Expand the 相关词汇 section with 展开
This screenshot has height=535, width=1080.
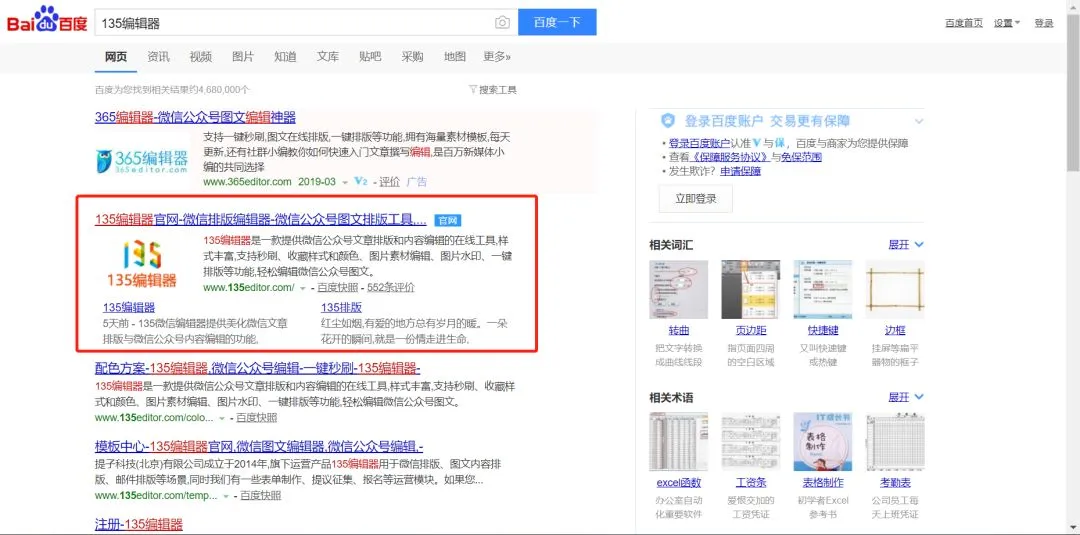(x=906, y=244)
